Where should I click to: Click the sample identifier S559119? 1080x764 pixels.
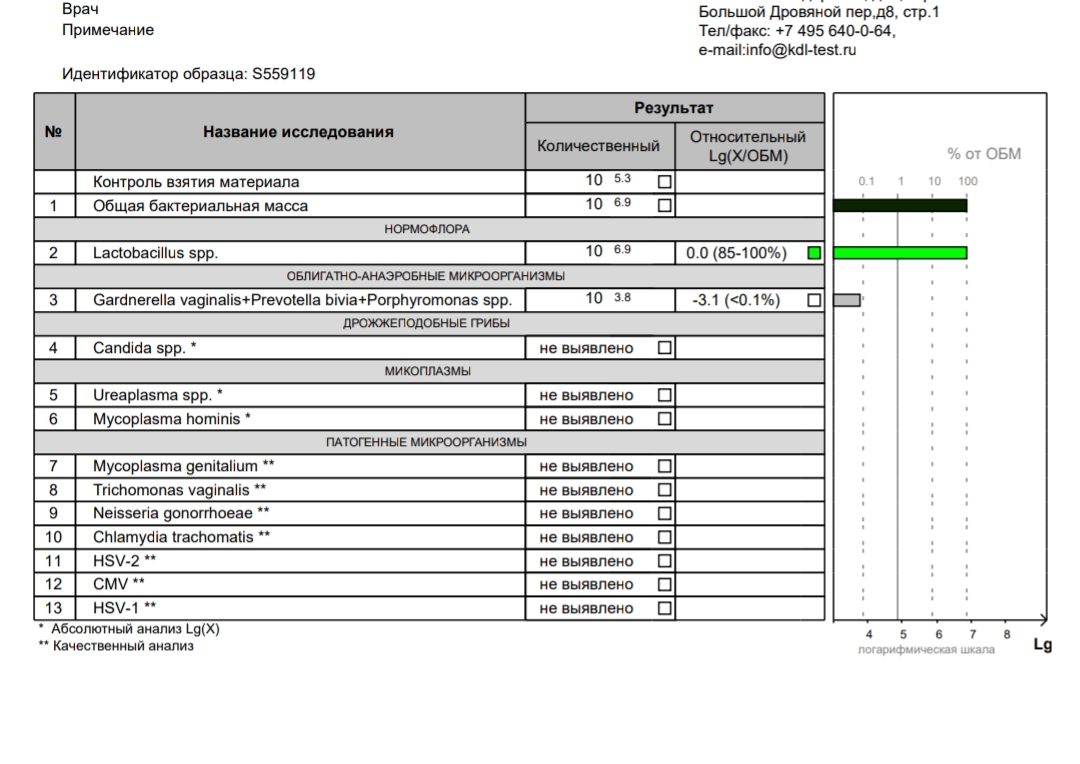point(284,74)
